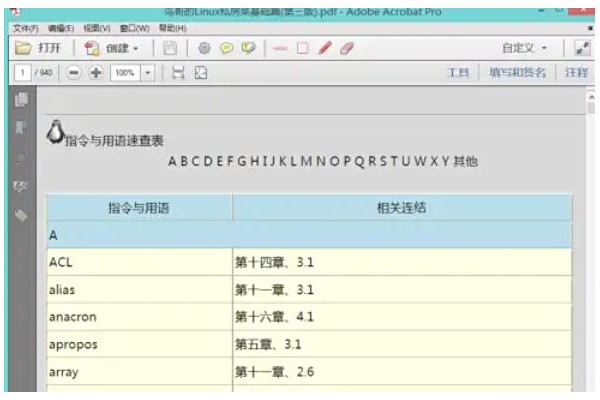Open the 编辑 menu
This screenshot has height=400, width=600.
(x=61, y=28)
